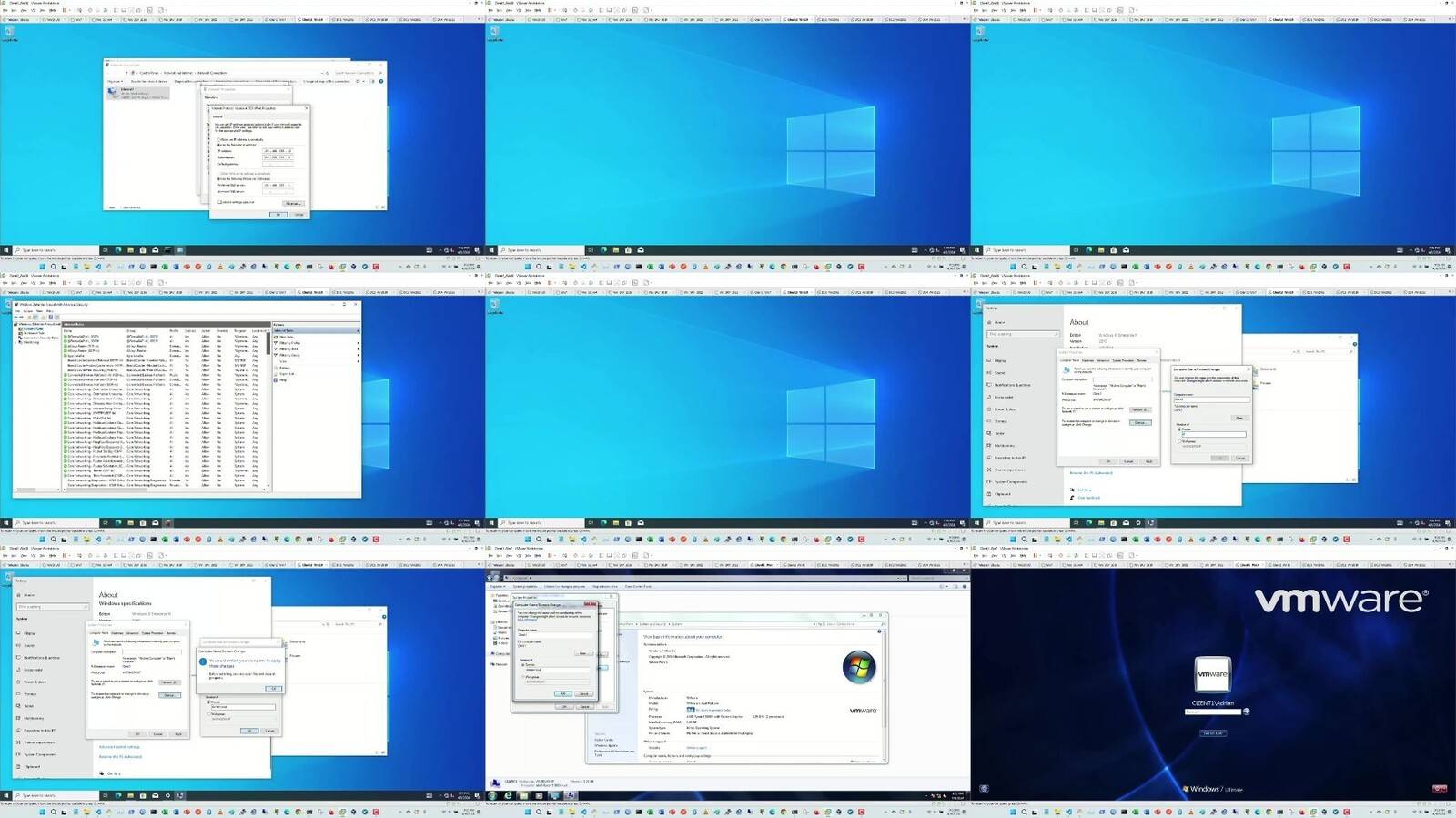Image resolution: width=1456 pixels, height=818 pixels.
Task: Open Microsoft Store taskbar icon in Network Connections screenshot
Action: (x=143, y=250)
